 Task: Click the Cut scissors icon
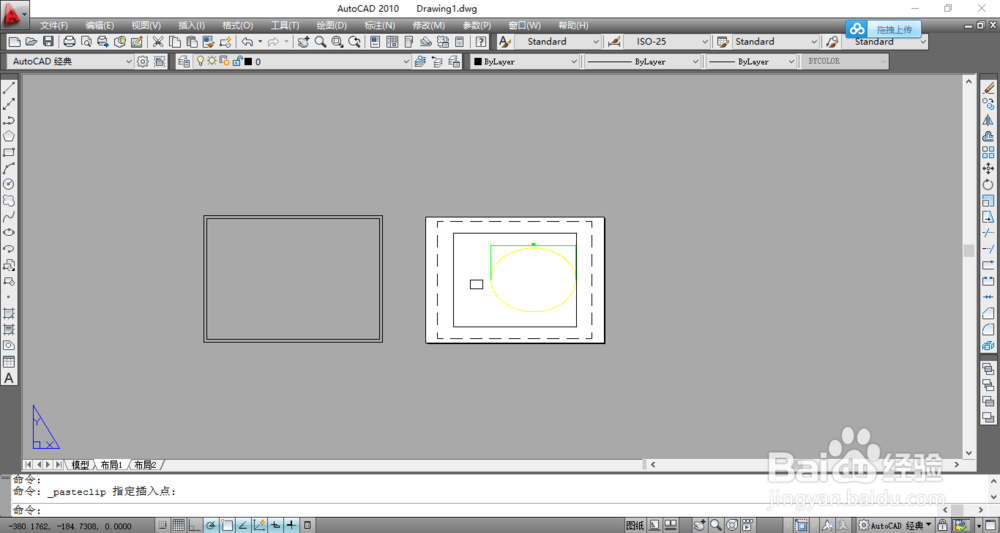click(x=158, y=41)
